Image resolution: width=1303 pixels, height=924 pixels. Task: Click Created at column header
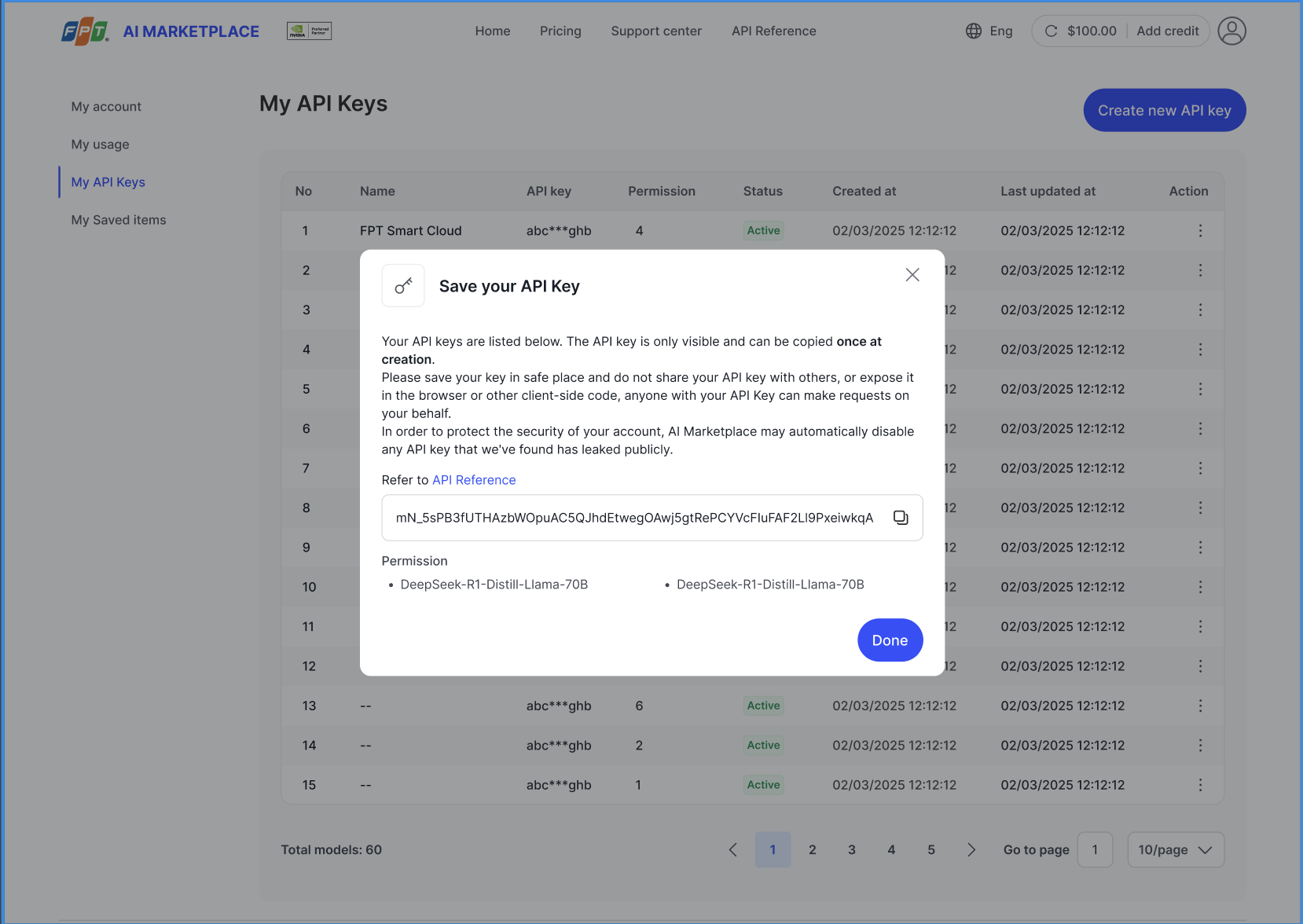[x=864, y=192]
